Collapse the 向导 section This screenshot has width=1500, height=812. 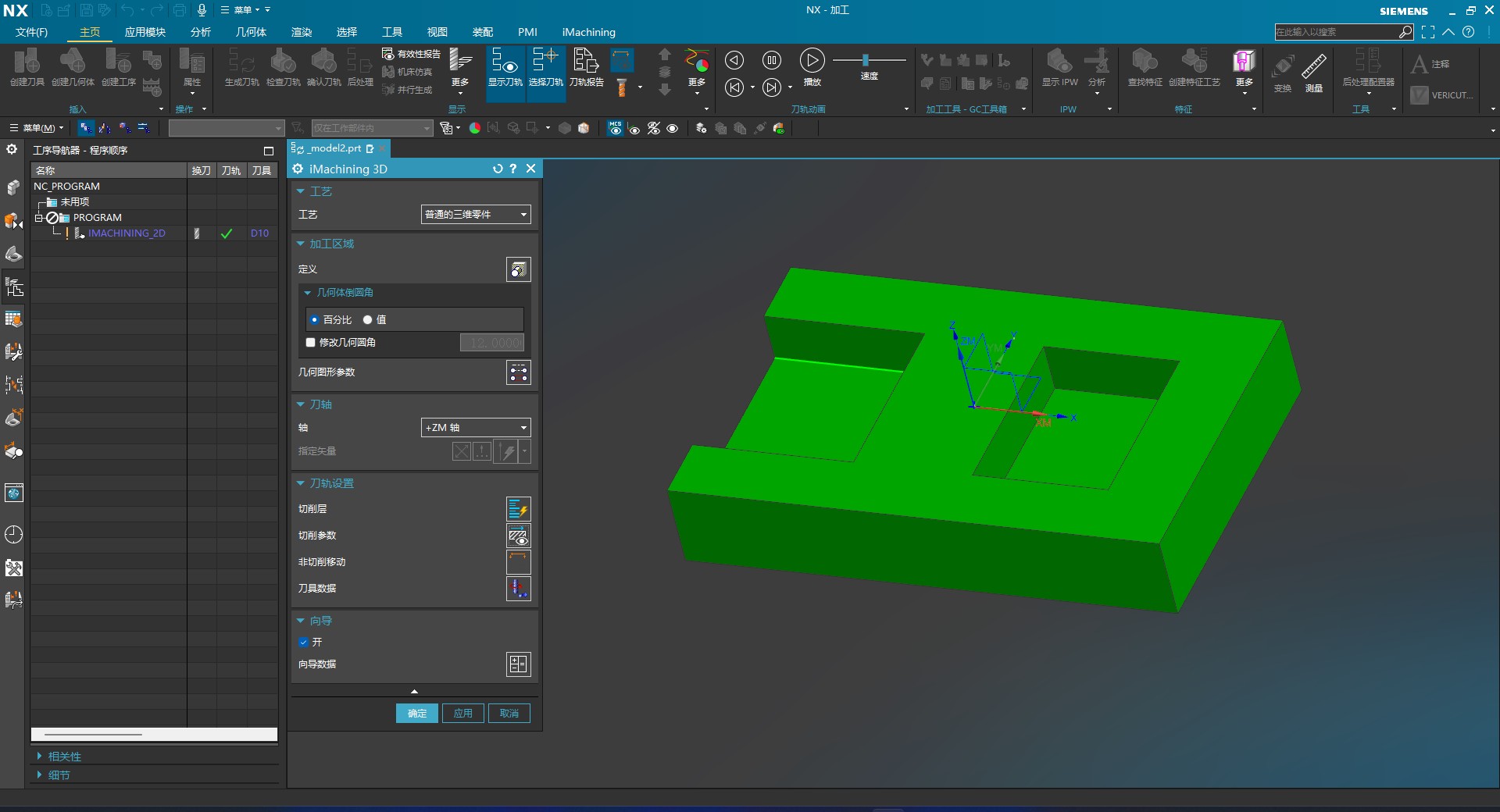(x=301, y=621)
